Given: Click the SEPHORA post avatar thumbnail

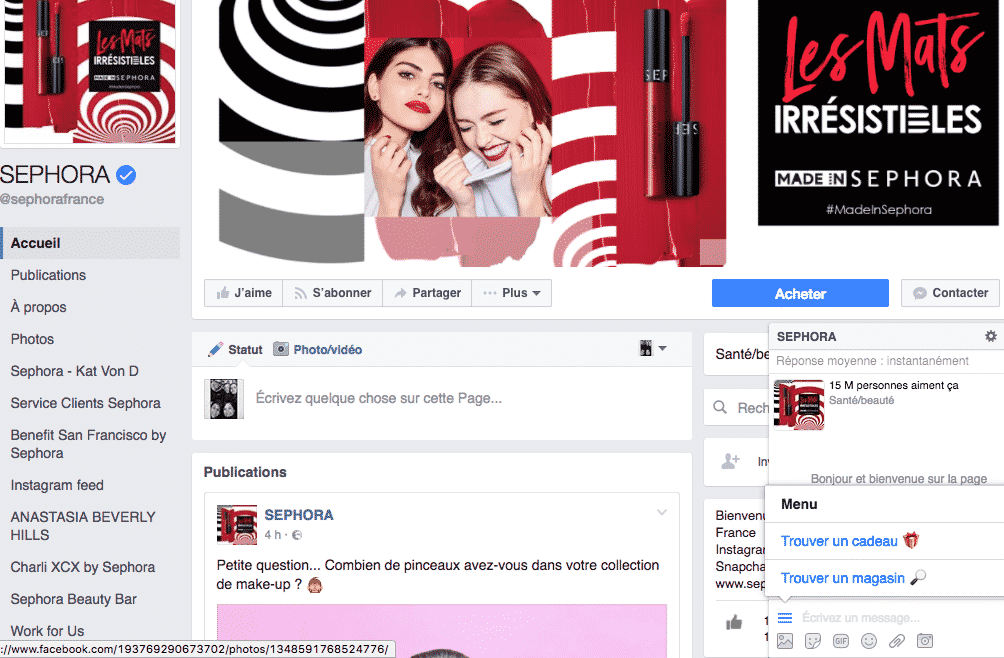Looking at the screenshot, I should point(237,525).
